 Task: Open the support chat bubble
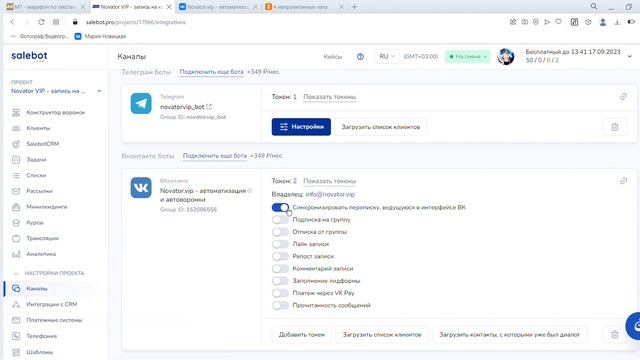(x=633, y=326)
